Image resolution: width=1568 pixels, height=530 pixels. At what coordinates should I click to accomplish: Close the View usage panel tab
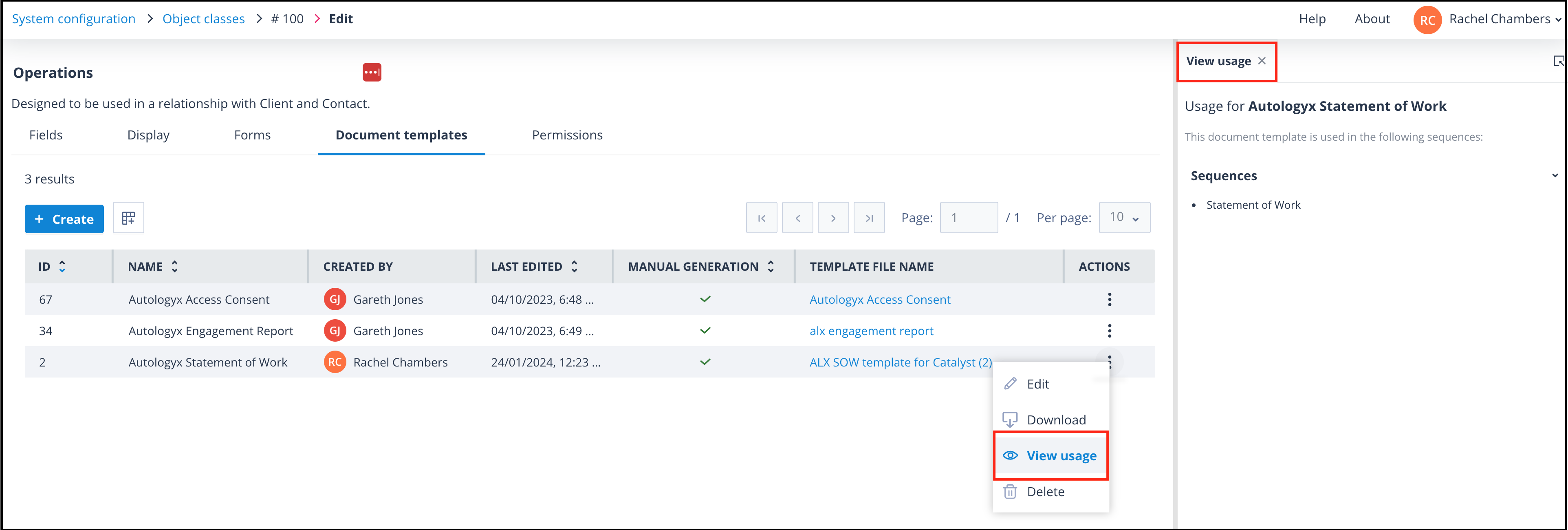click(1262, 61)
